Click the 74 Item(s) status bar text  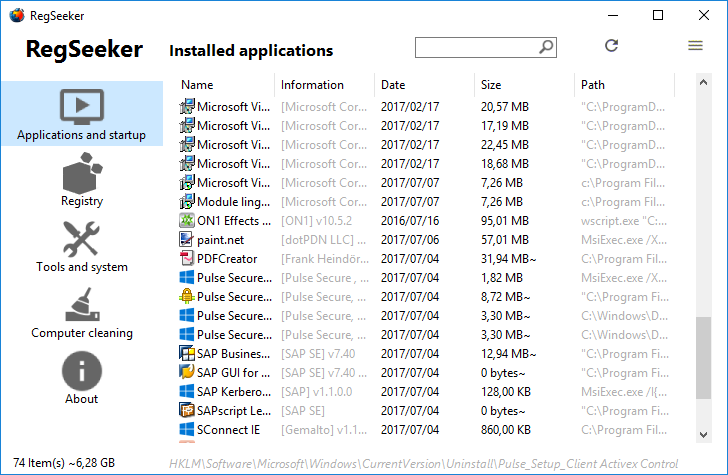click(x=64, y=463)
